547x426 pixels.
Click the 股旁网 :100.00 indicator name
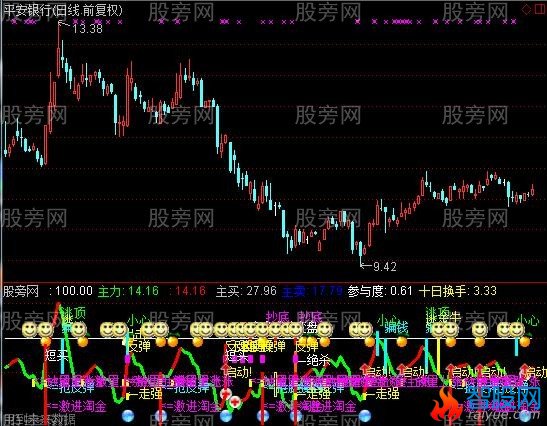tap(48, 291)
